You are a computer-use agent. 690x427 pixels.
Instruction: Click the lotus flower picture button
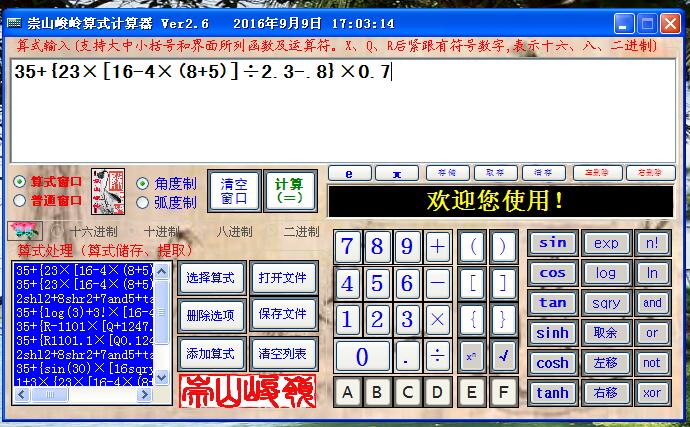pos(26,230)
